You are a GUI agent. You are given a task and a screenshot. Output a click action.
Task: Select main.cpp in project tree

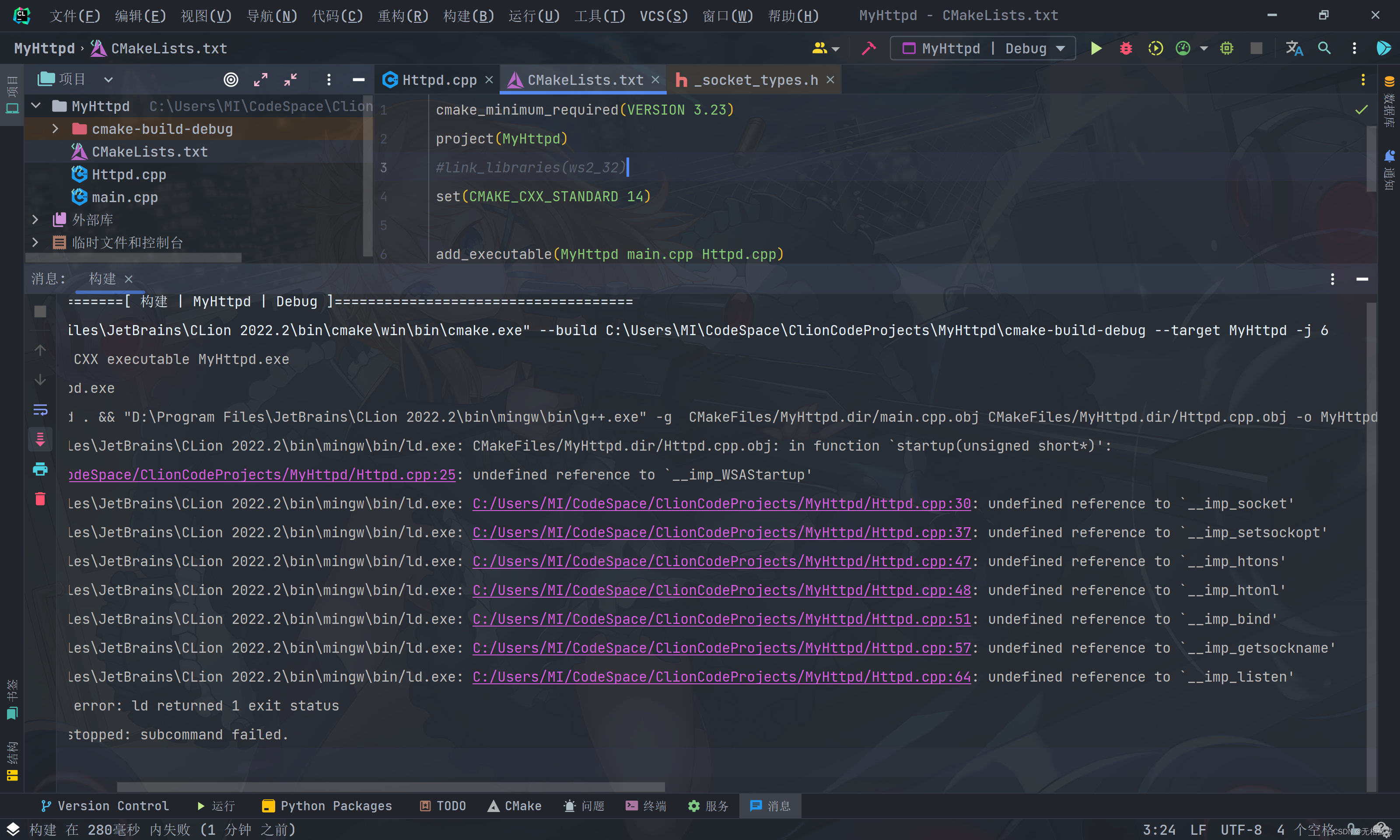[125, 197]
